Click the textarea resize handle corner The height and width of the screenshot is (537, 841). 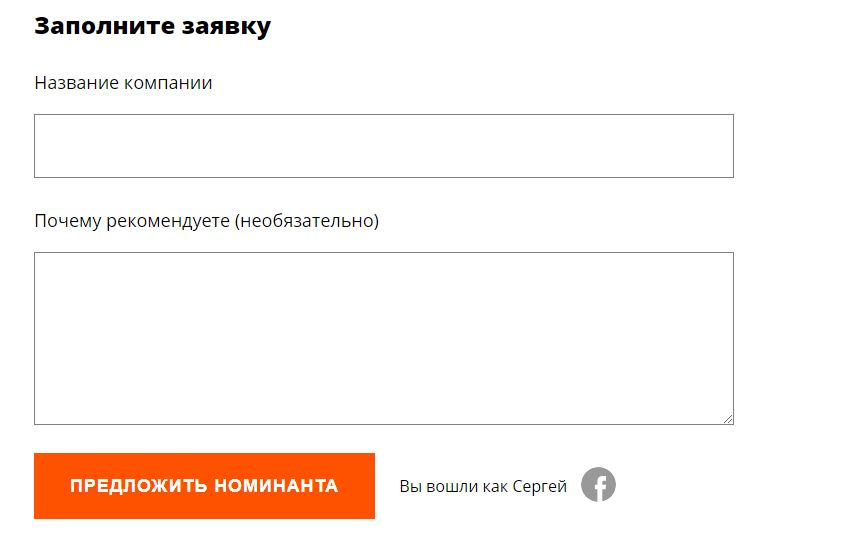(x=728, y=419)
